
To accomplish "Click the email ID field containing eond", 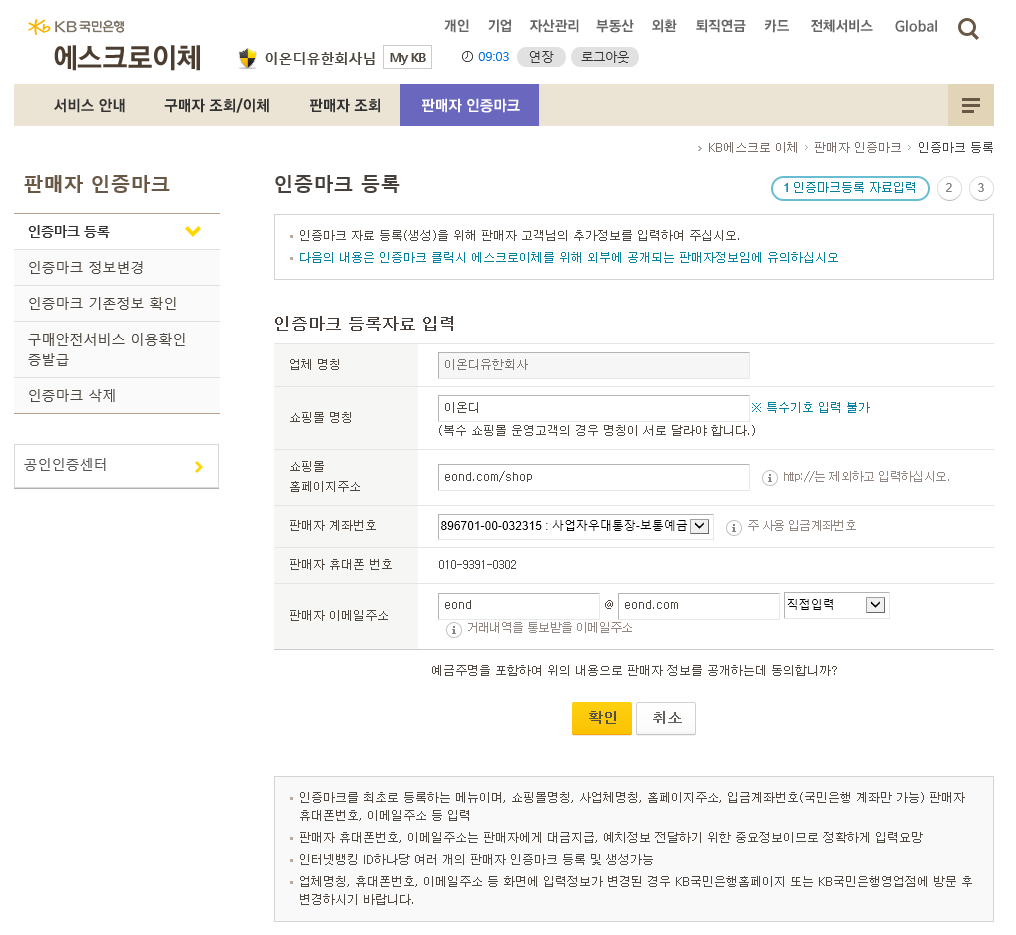I will click(518, 605).
